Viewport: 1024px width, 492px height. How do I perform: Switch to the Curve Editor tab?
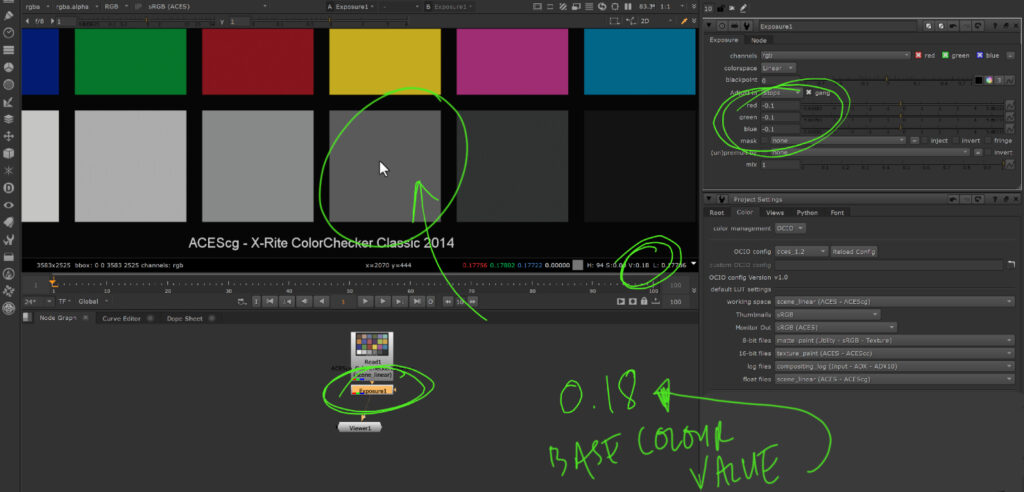(x=121, y=318)
